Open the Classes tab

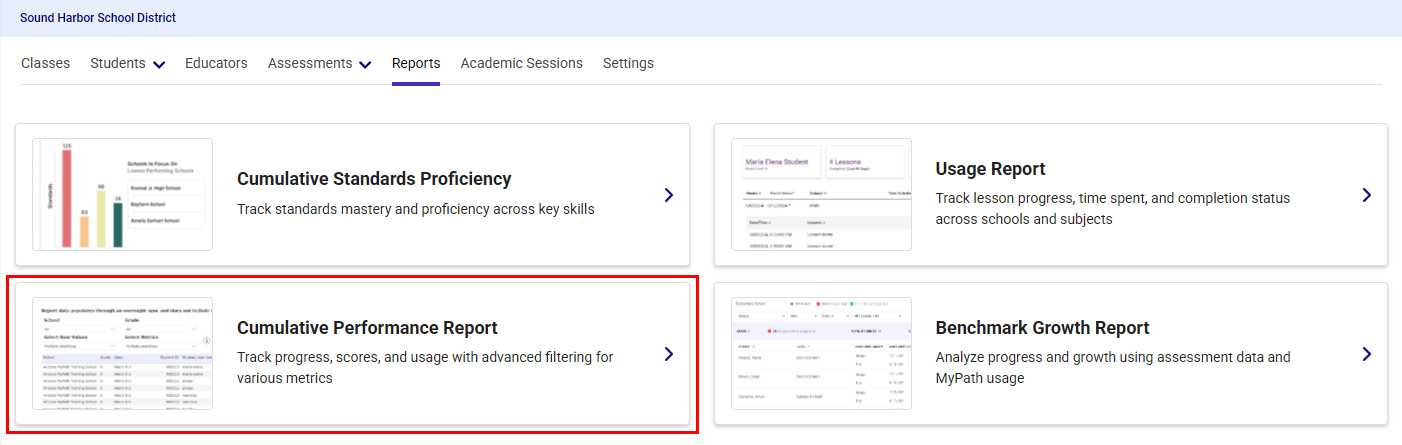45,63
